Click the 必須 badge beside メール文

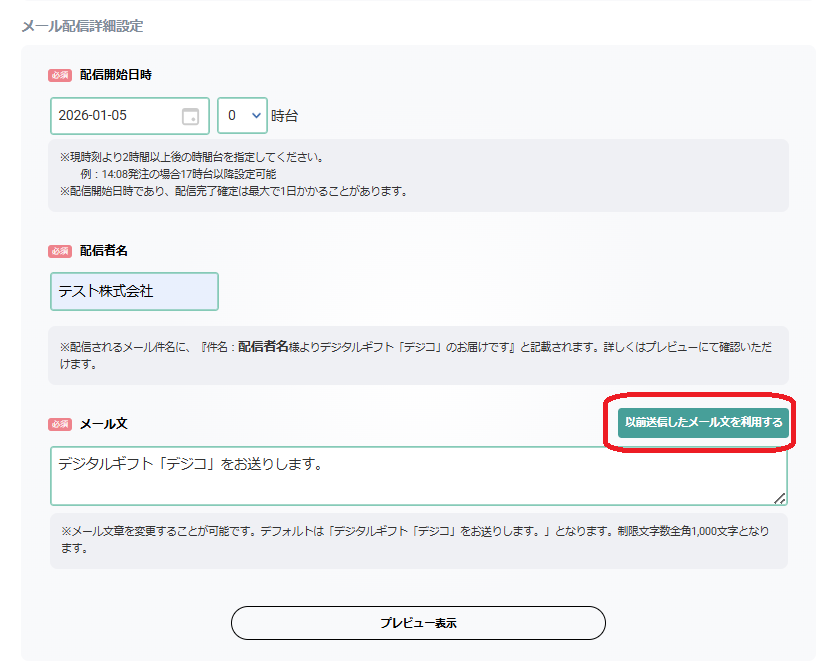59,424
